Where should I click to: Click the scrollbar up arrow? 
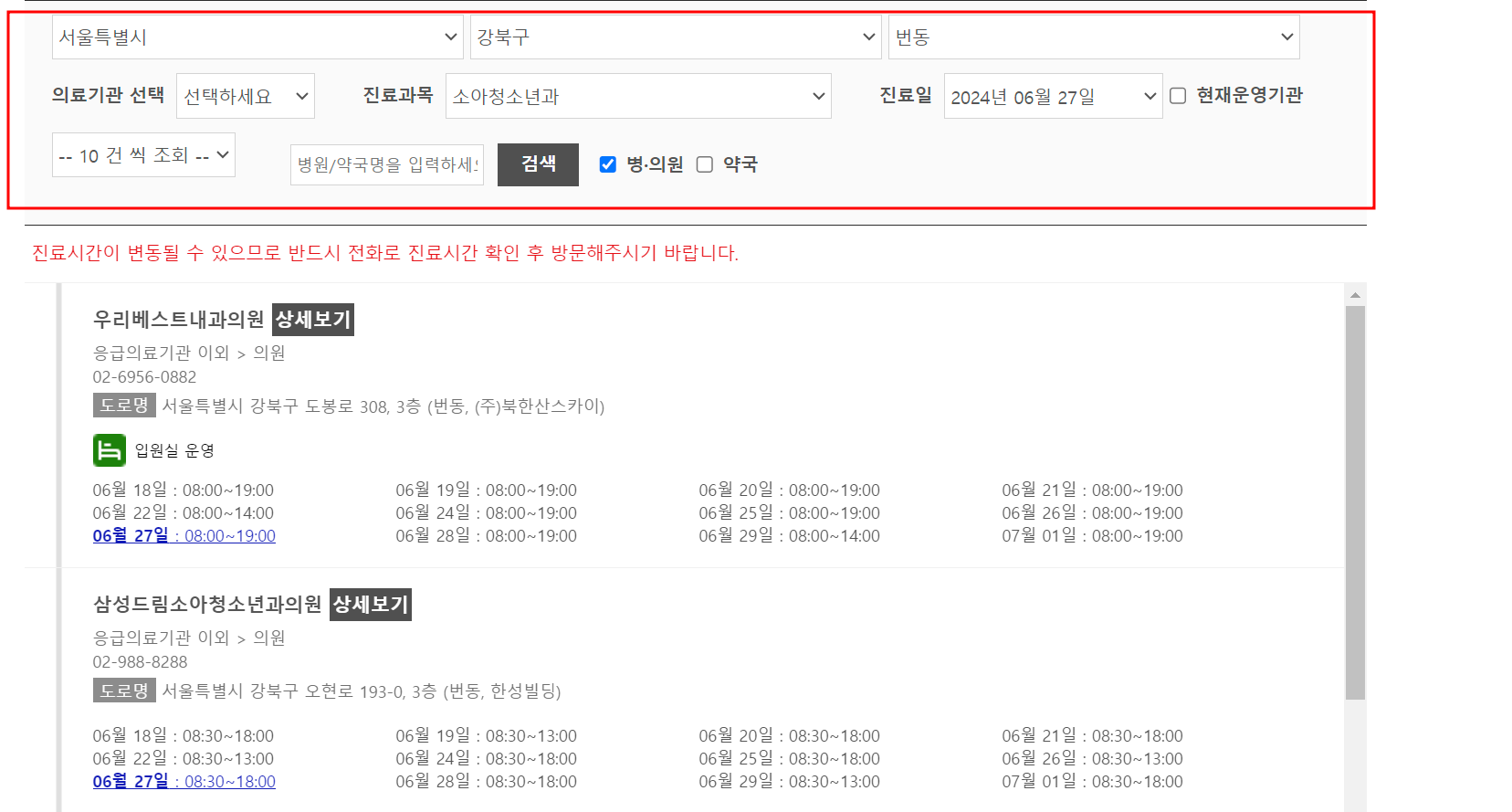(x=1355, y=294)
